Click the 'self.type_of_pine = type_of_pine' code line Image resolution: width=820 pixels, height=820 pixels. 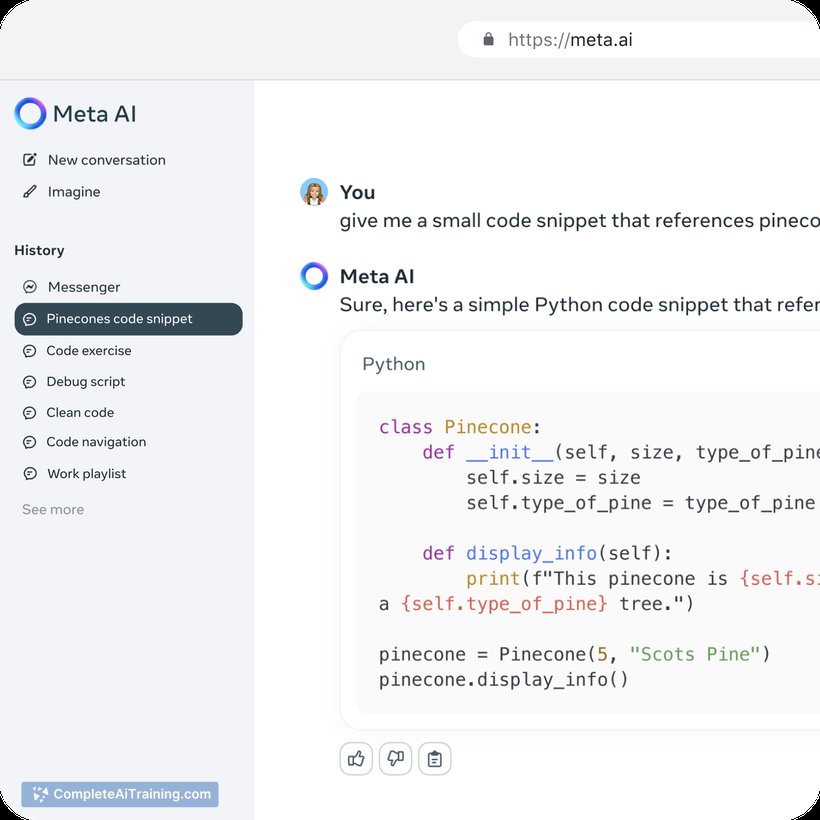(641, 503)
